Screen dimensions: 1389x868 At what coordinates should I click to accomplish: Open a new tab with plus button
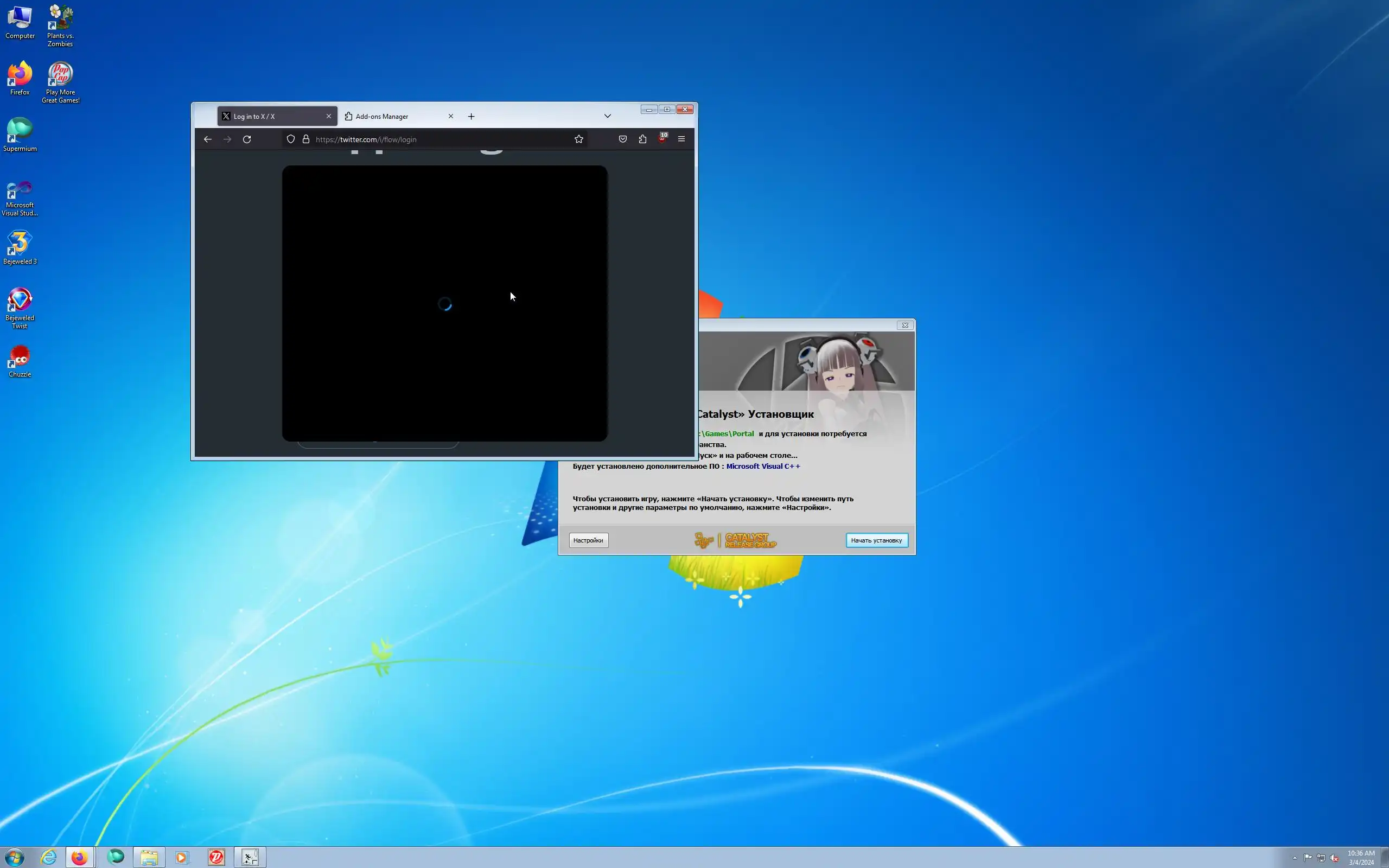click(471, 117)
